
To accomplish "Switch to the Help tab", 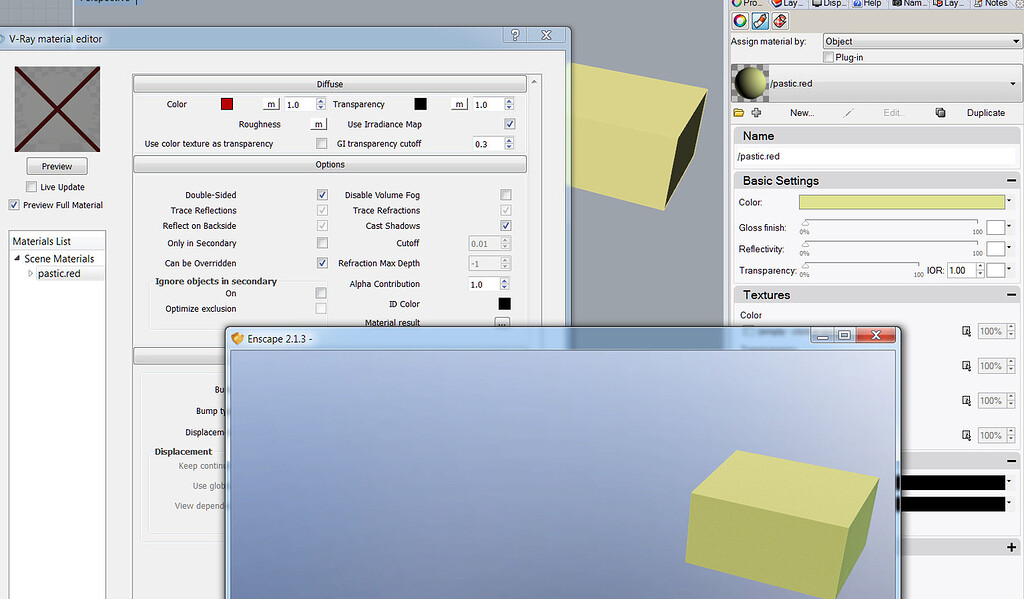I will coord(868,4).
